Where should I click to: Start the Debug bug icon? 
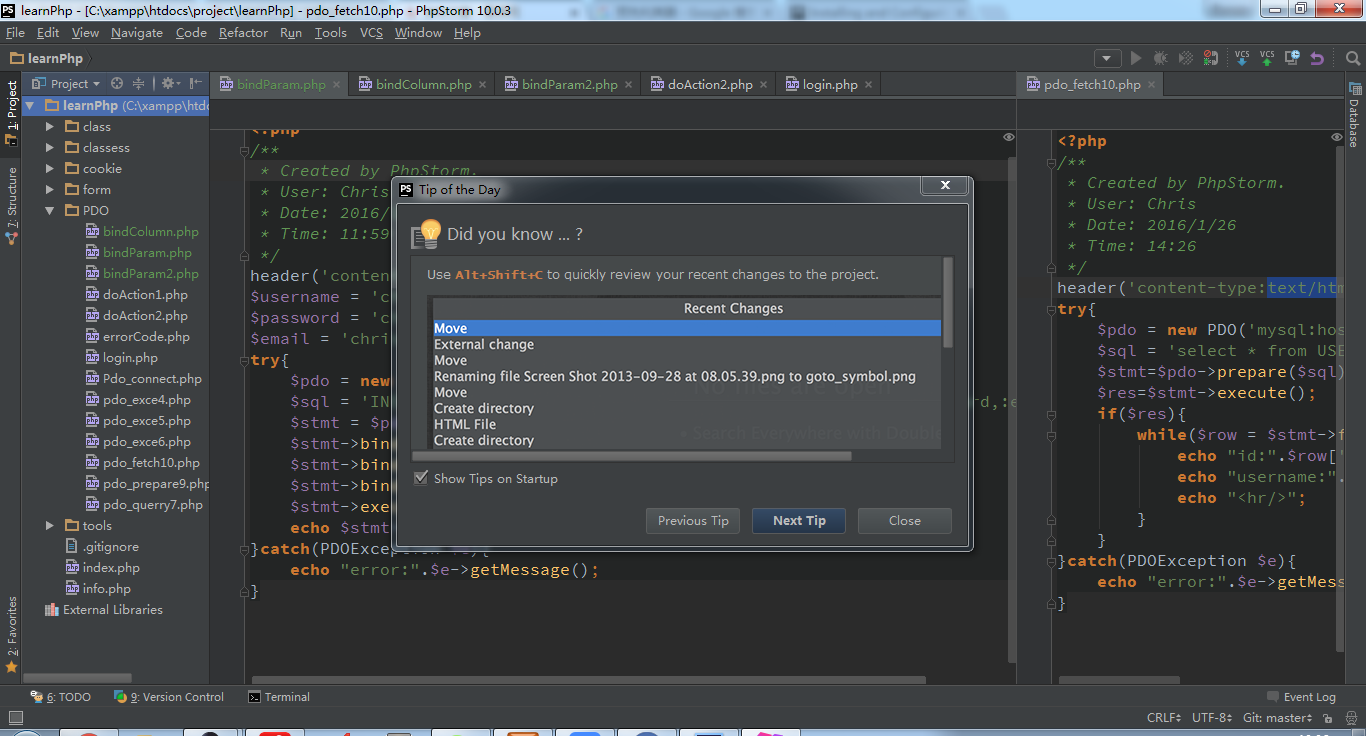click(x=1160, y=59)
